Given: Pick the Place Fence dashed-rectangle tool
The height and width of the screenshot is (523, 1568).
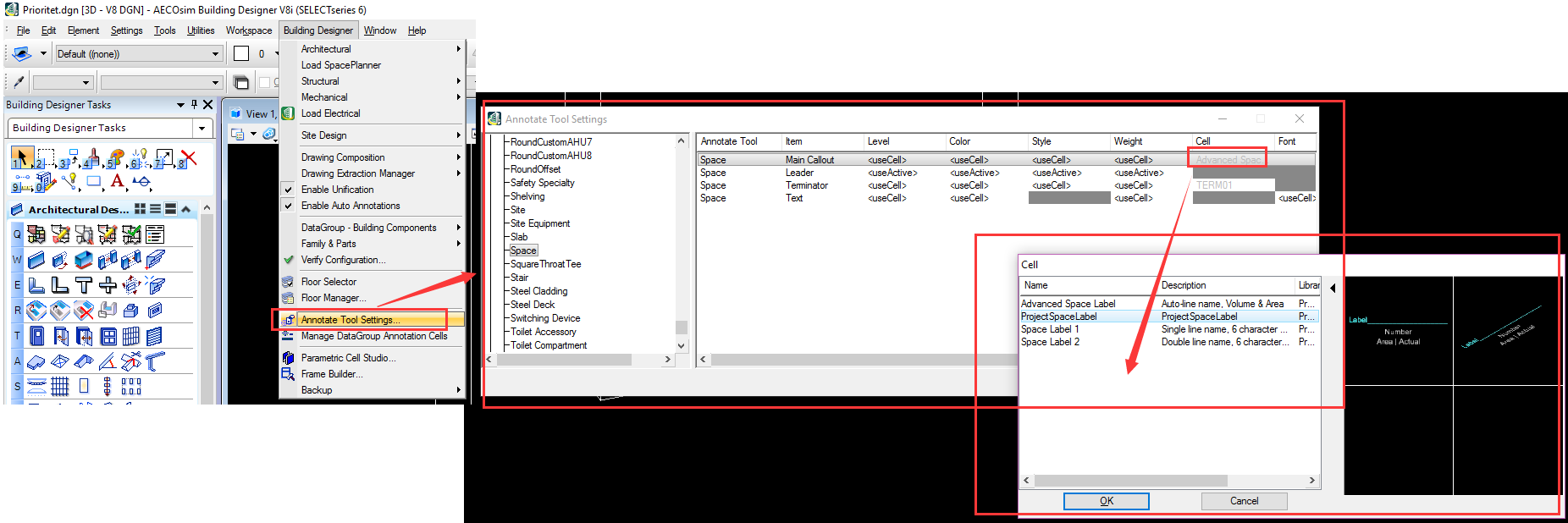Looking at the screenshot, I should pyautogui.click(x=46, y=157).
